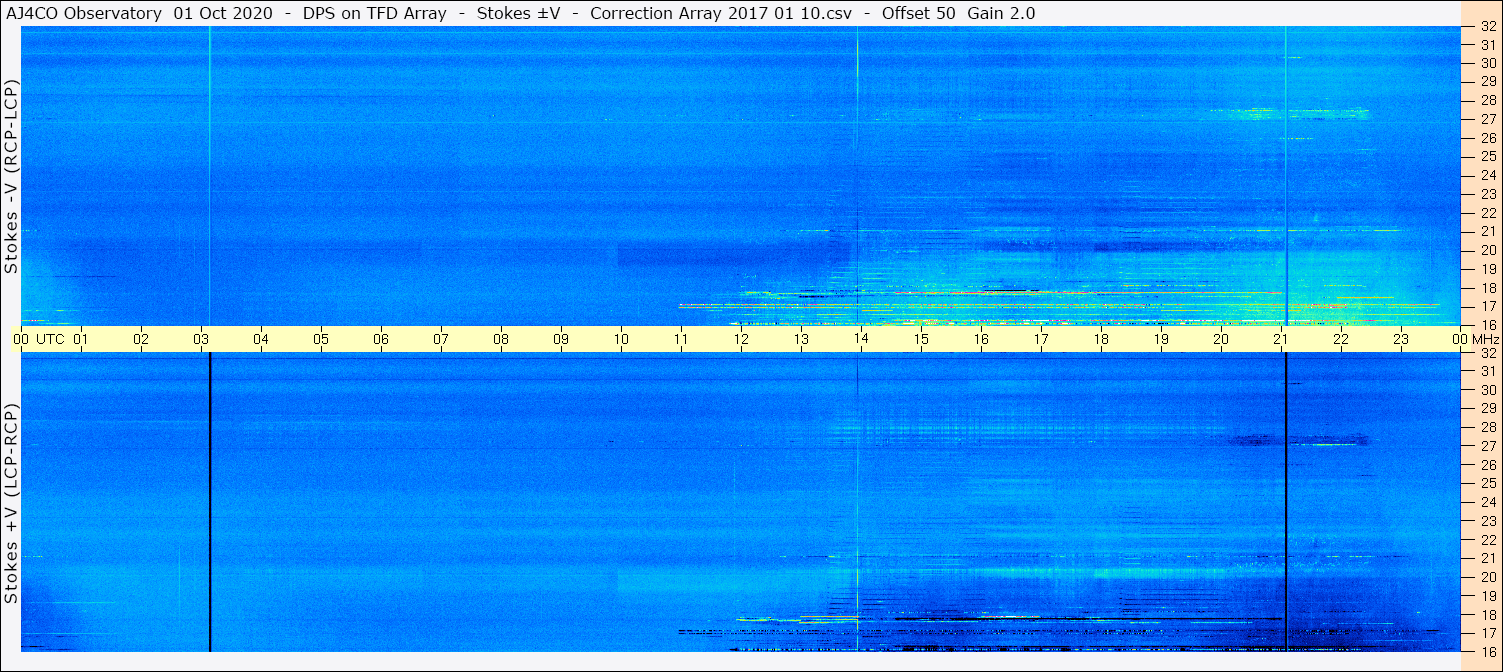1503x672 pixels.
Task: Click the 23 hour label on time axis
Action: point(1401,339)
